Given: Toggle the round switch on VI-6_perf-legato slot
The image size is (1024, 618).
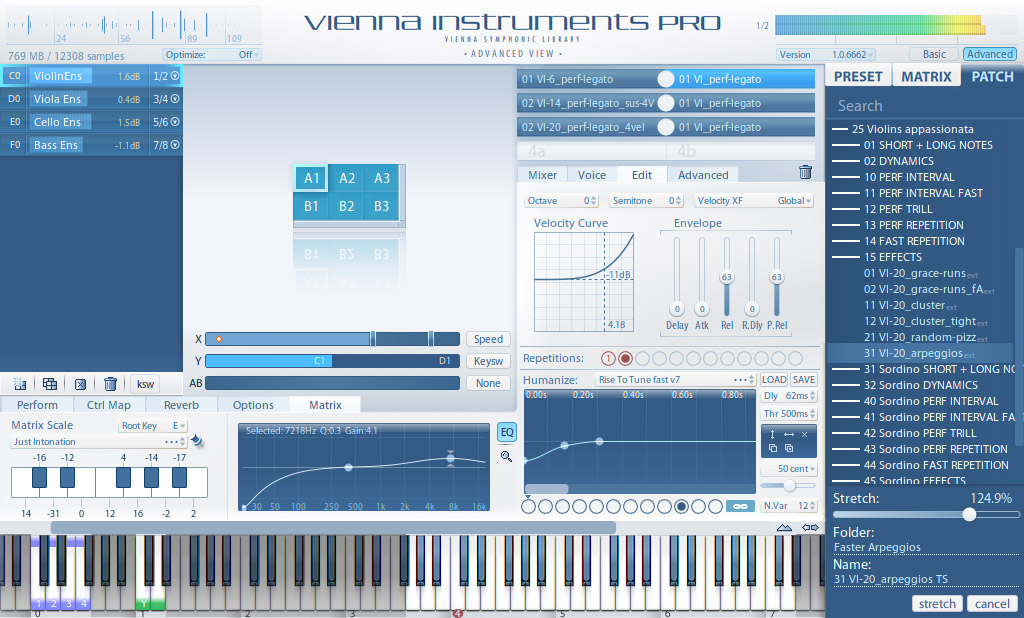Looking at the screenshot, I should [x=665, y=79].
